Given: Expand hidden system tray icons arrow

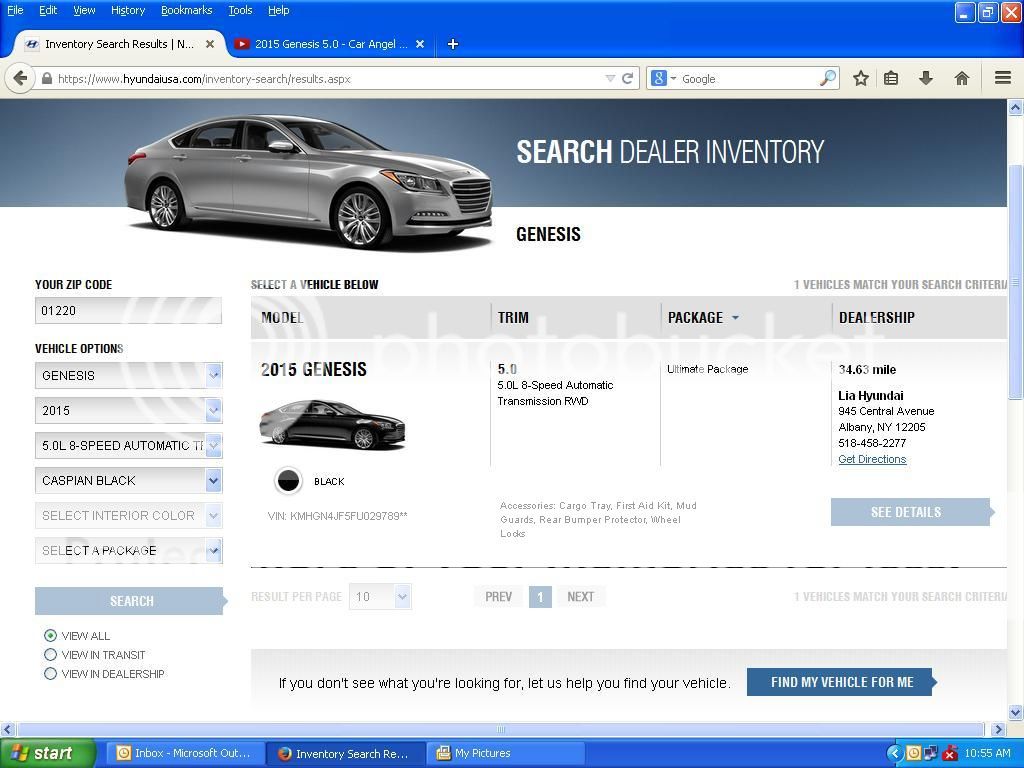Looking at the screenshot, I should coord(895,753).
